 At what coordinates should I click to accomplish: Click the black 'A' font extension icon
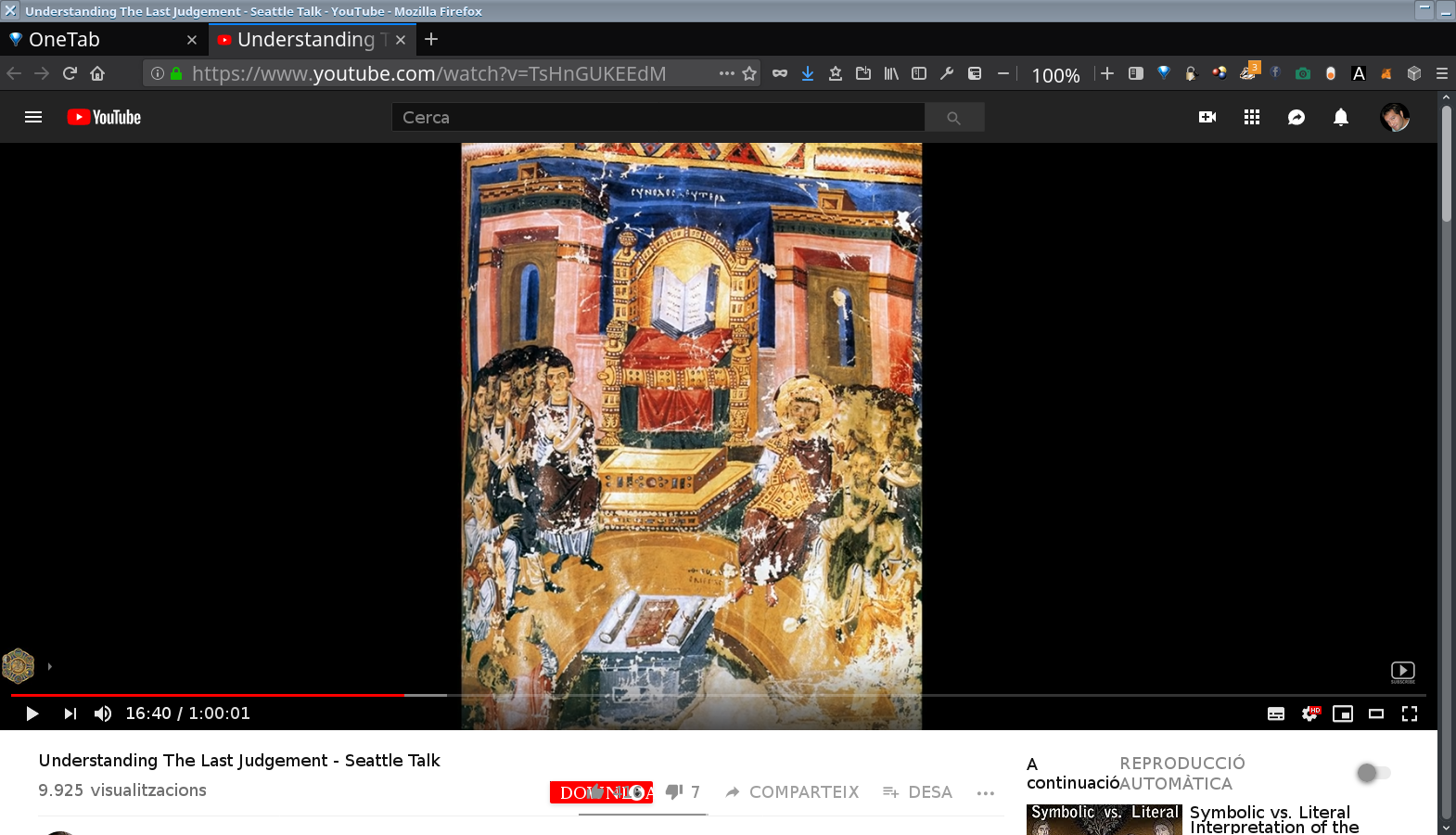[1359, 73]
